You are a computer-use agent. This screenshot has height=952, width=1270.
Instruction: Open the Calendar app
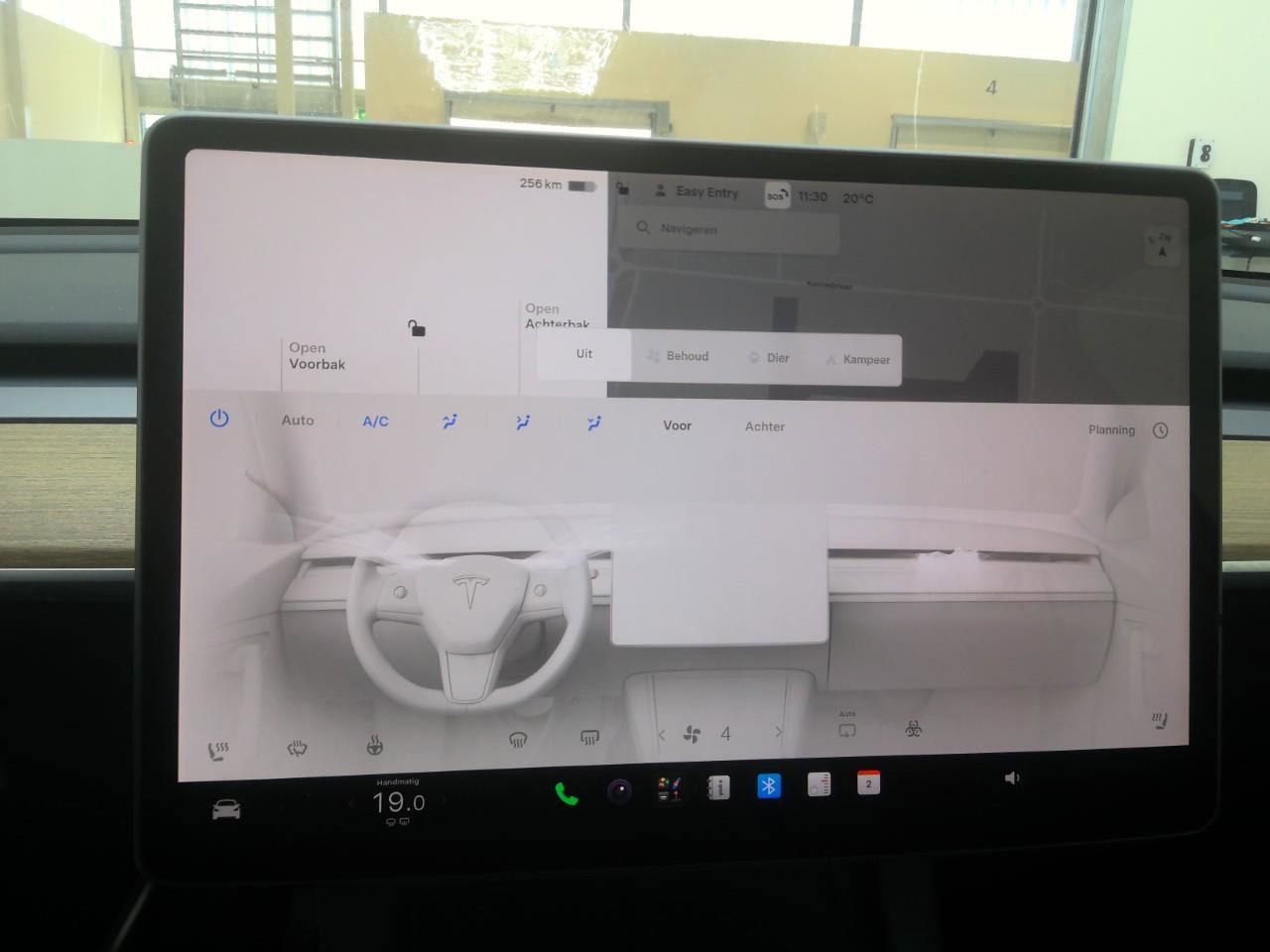click(x=868, y=782)
